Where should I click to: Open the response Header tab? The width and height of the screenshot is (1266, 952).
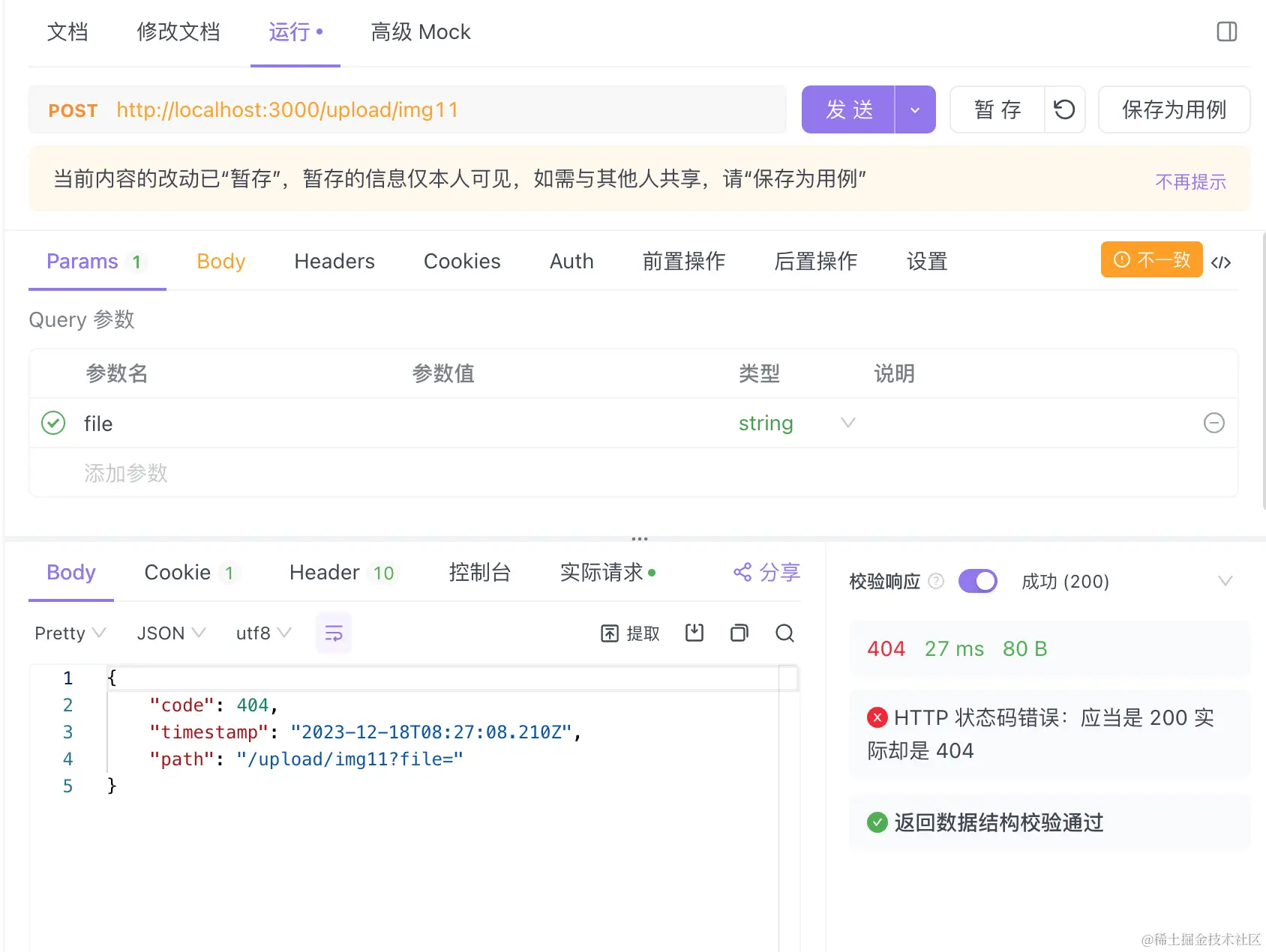(x=344, y=573)
